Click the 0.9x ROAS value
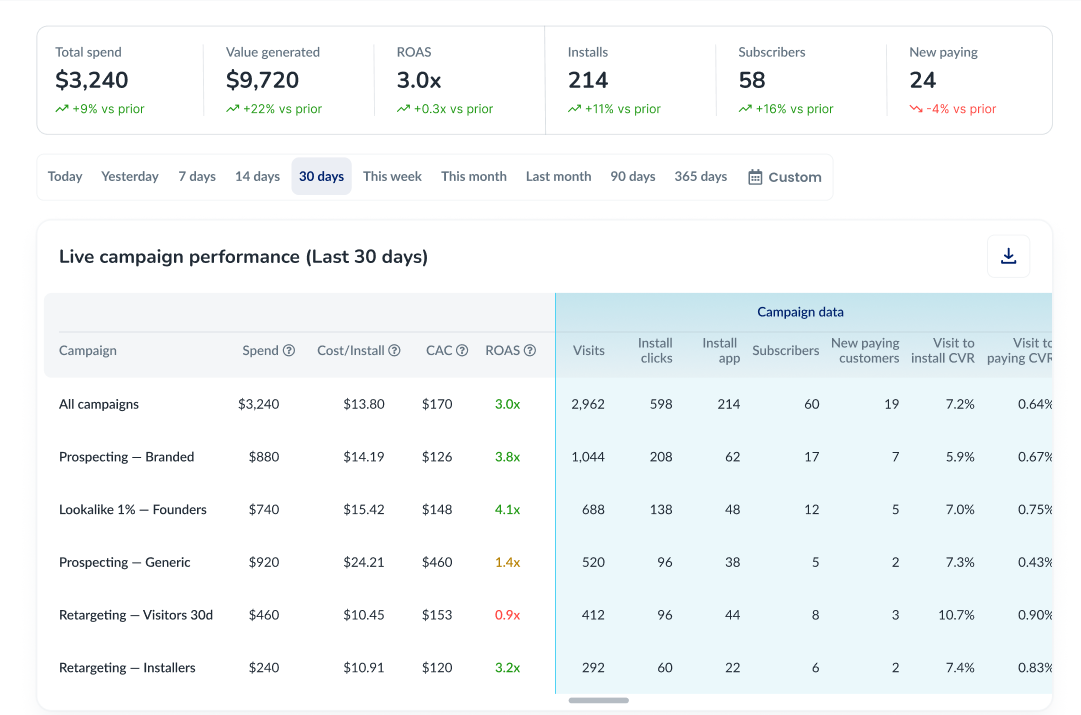 tap(507, 615)
